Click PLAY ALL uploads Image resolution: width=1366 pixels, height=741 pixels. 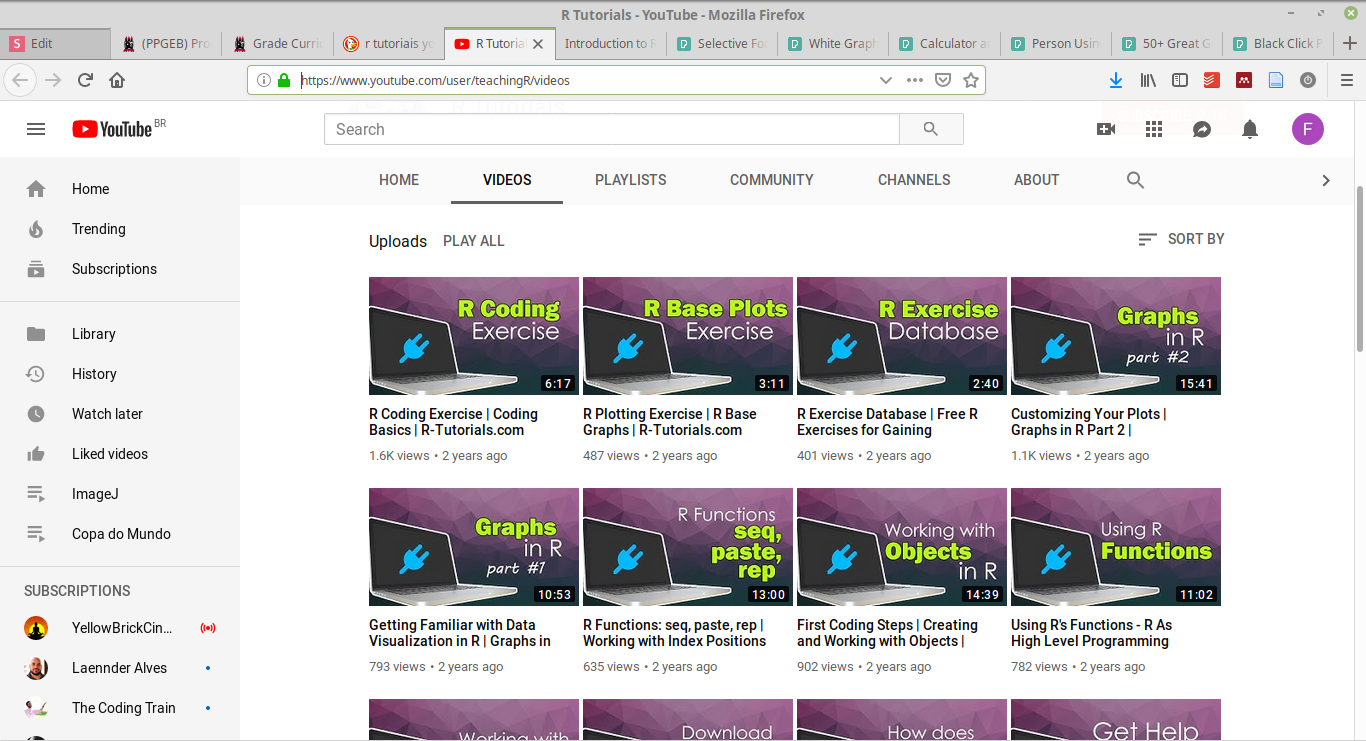pos(474,241)
